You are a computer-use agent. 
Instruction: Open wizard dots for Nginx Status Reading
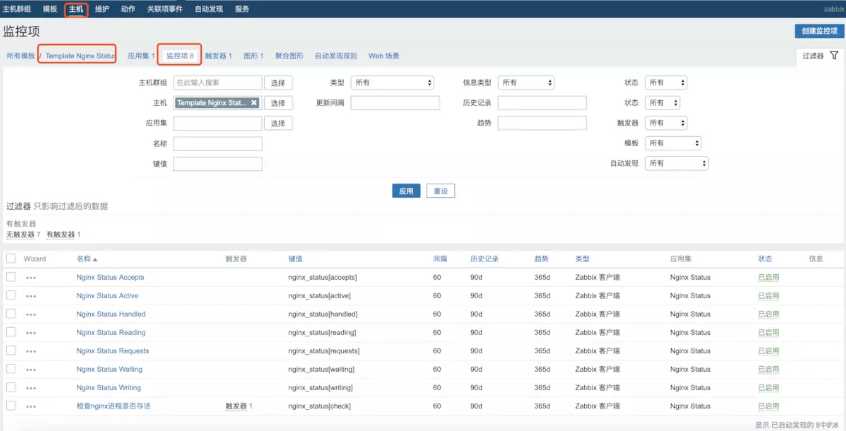[31, 333]
